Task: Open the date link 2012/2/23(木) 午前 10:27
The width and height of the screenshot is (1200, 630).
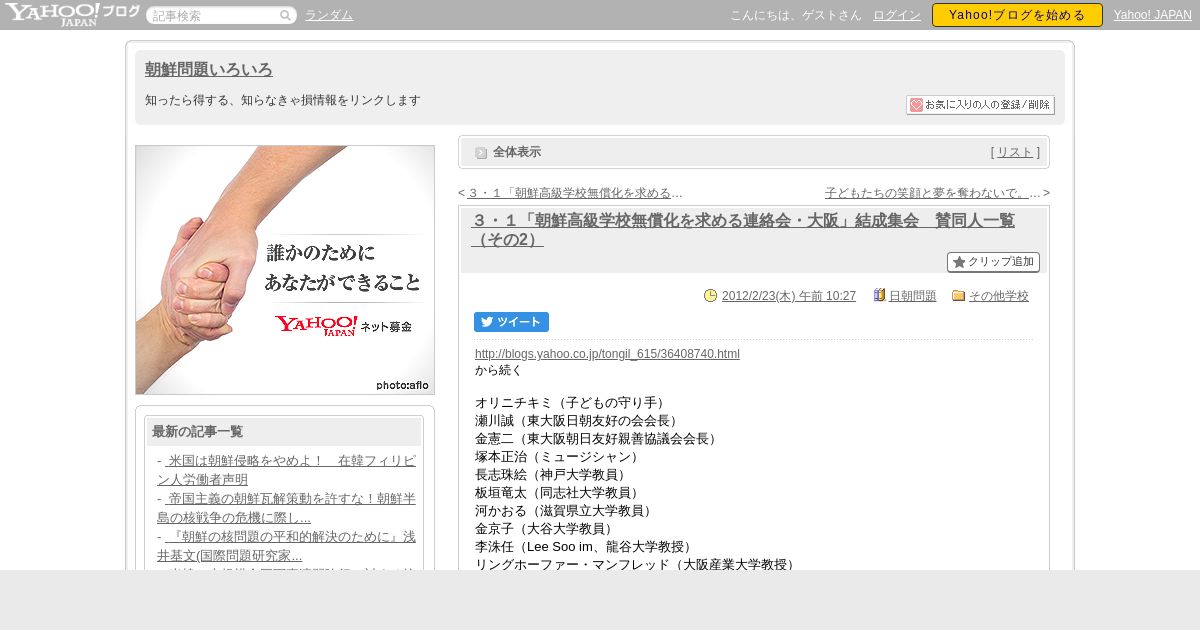Action: coord(789,296)
